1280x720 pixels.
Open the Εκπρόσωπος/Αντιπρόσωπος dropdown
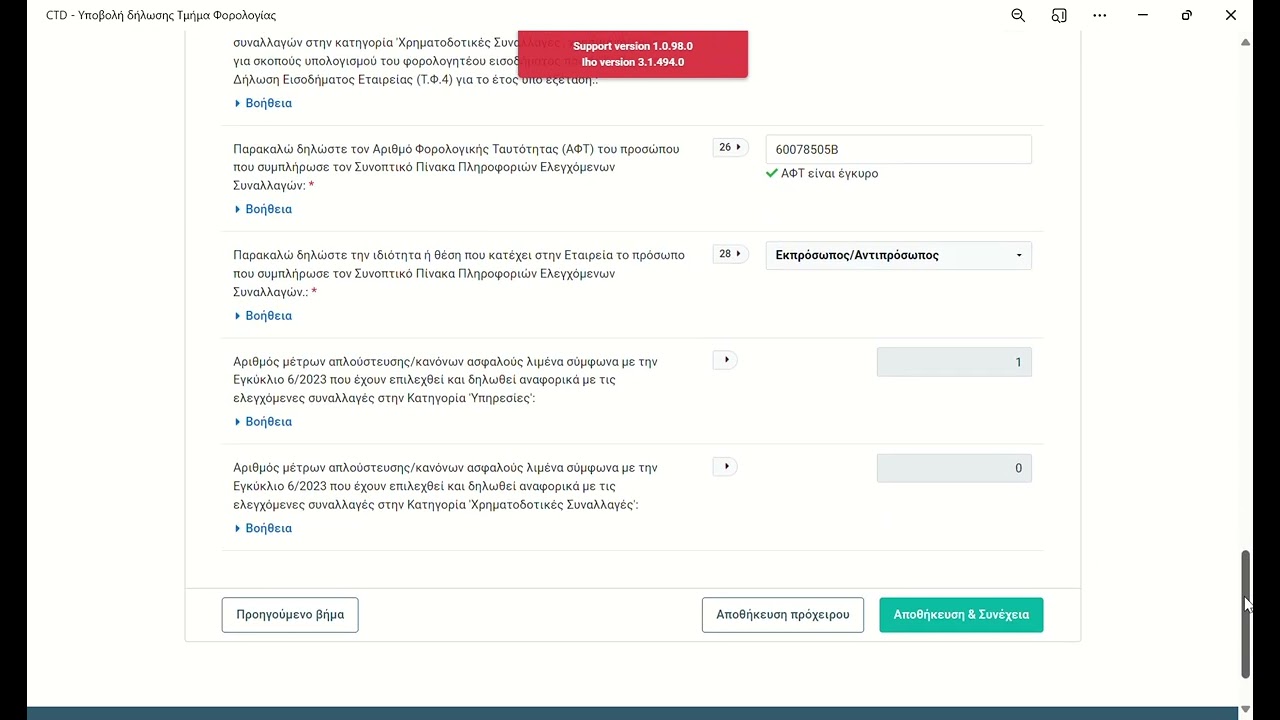tap(898, 256)
